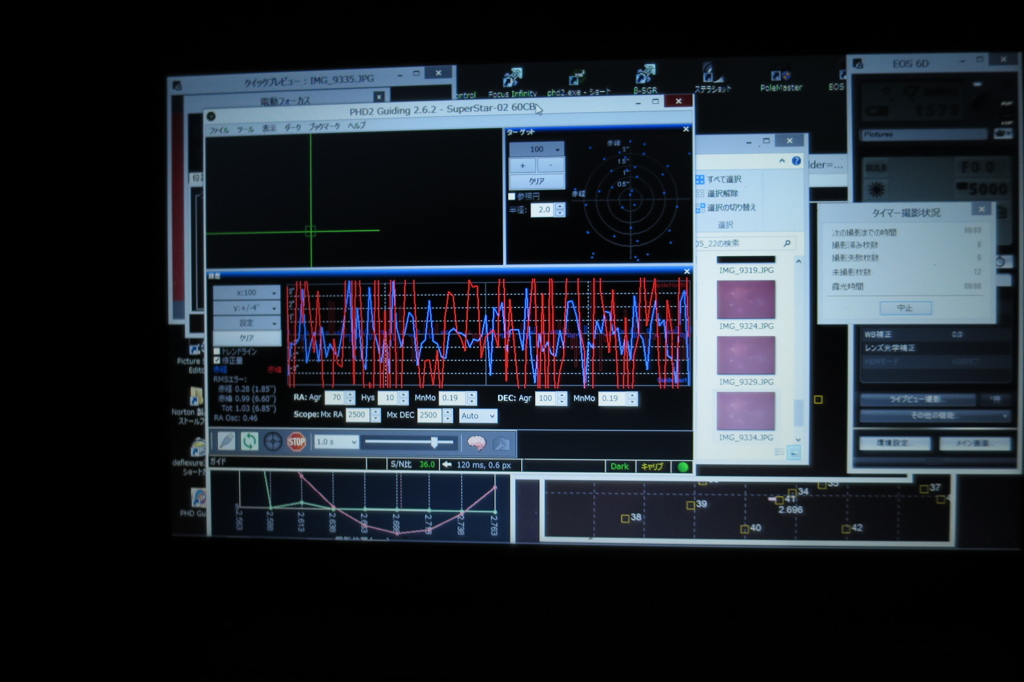Screen dimensions: 1024x682
Task: Click the crosshair auto-select star icon
Action: [x=273, y=442]
